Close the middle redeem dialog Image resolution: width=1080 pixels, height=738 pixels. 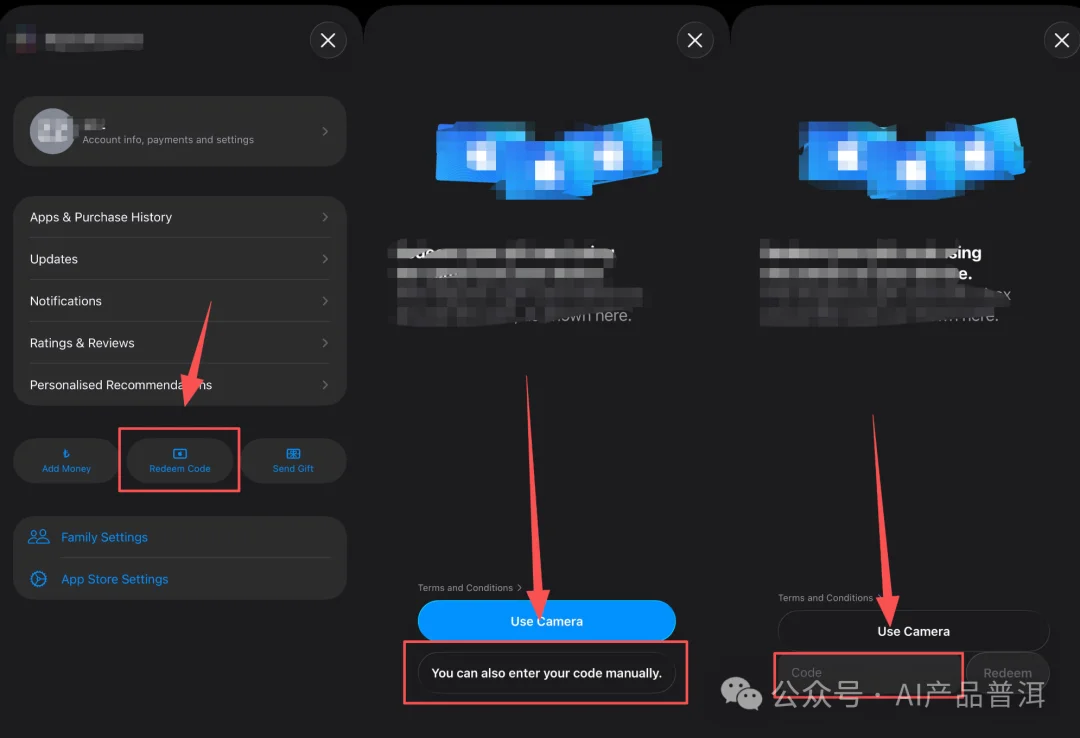point(695,41)
